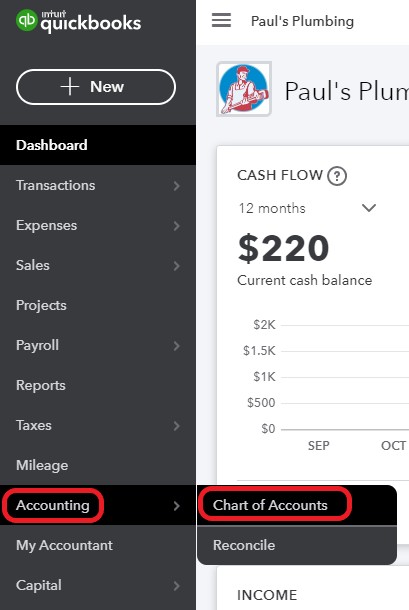Expand the Expenses submenu arrow
This screenshot has height=610, width=409.
(x=177, y=226)
